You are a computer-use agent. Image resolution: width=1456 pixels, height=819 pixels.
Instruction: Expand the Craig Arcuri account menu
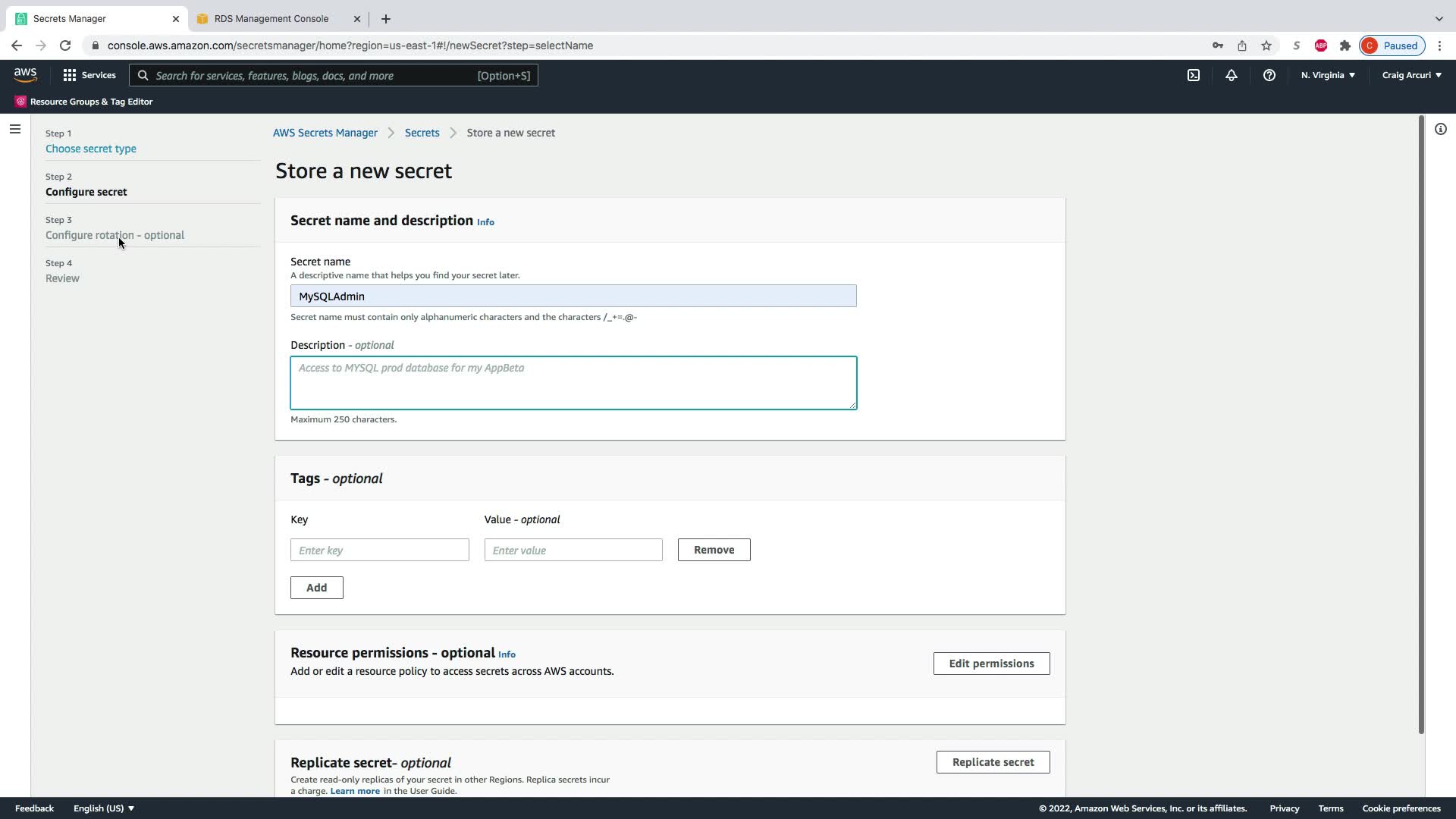coord(1411,75)
